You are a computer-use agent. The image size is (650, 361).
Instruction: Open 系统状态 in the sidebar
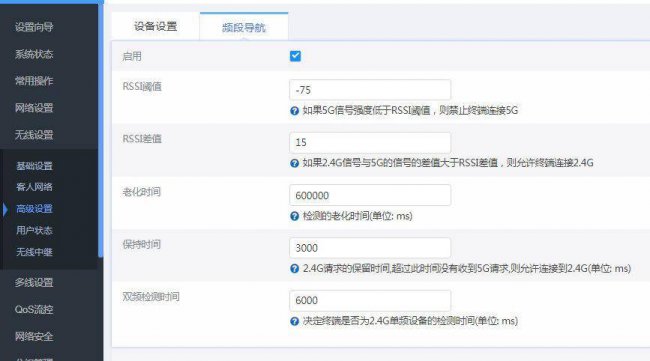(34, 54)
